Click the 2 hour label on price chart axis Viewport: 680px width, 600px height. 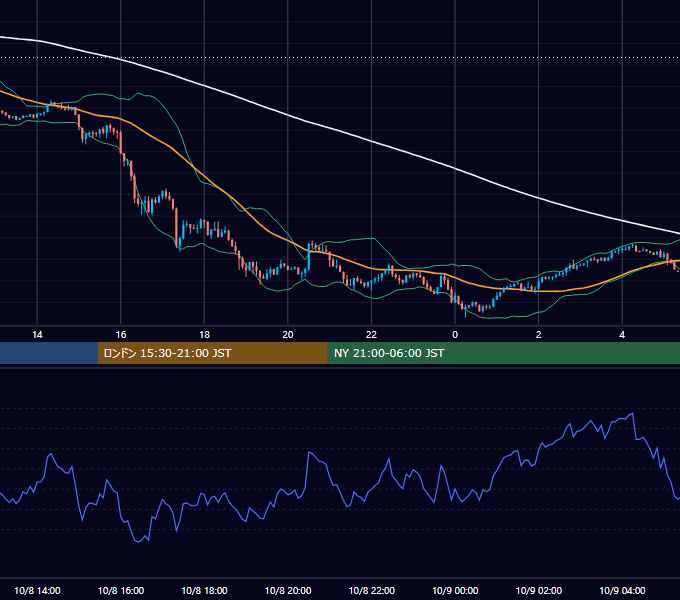[538, 335]
